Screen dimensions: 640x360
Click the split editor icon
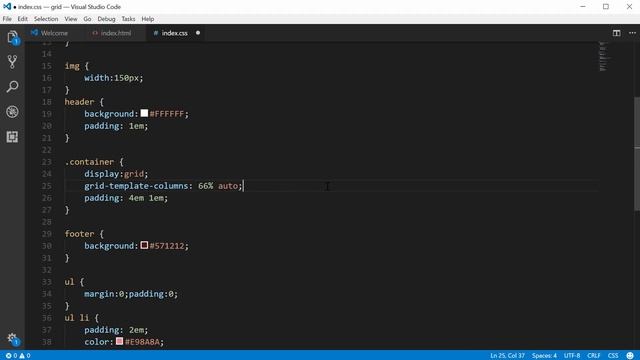(x=616, y=33)
